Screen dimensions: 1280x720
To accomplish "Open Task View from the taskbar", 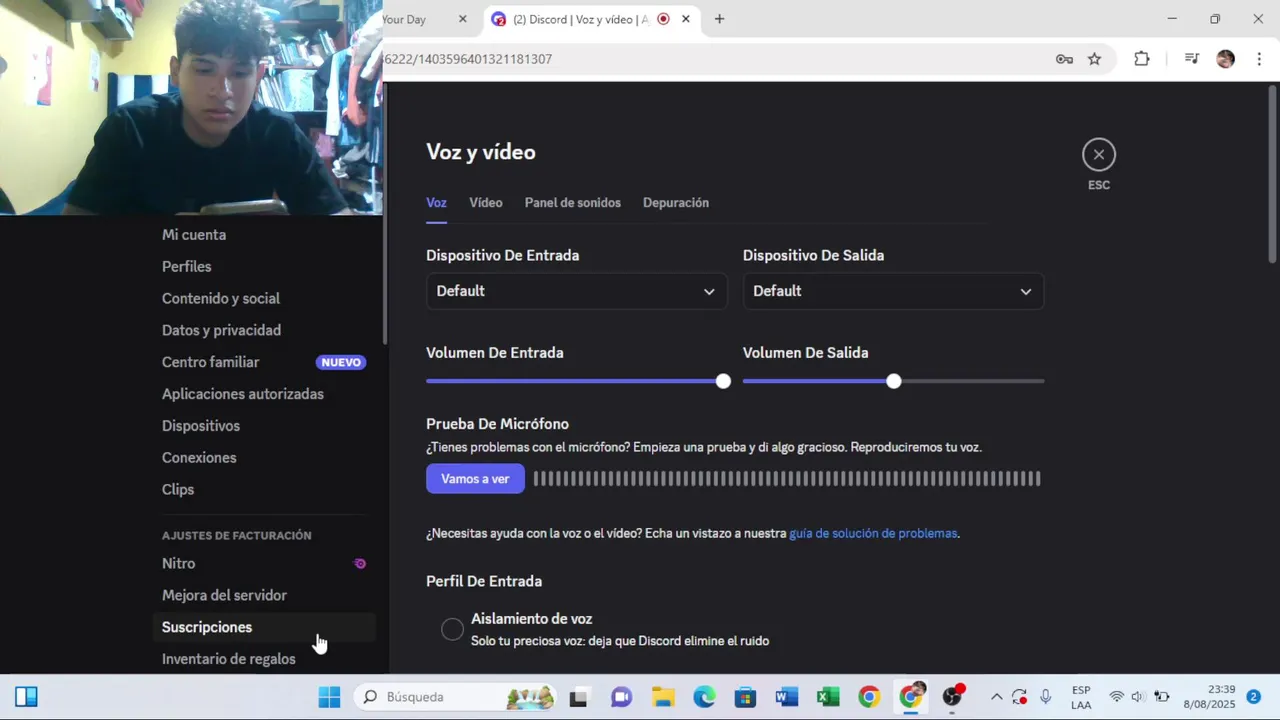I will pyautogui.click(x=578, y=697).
